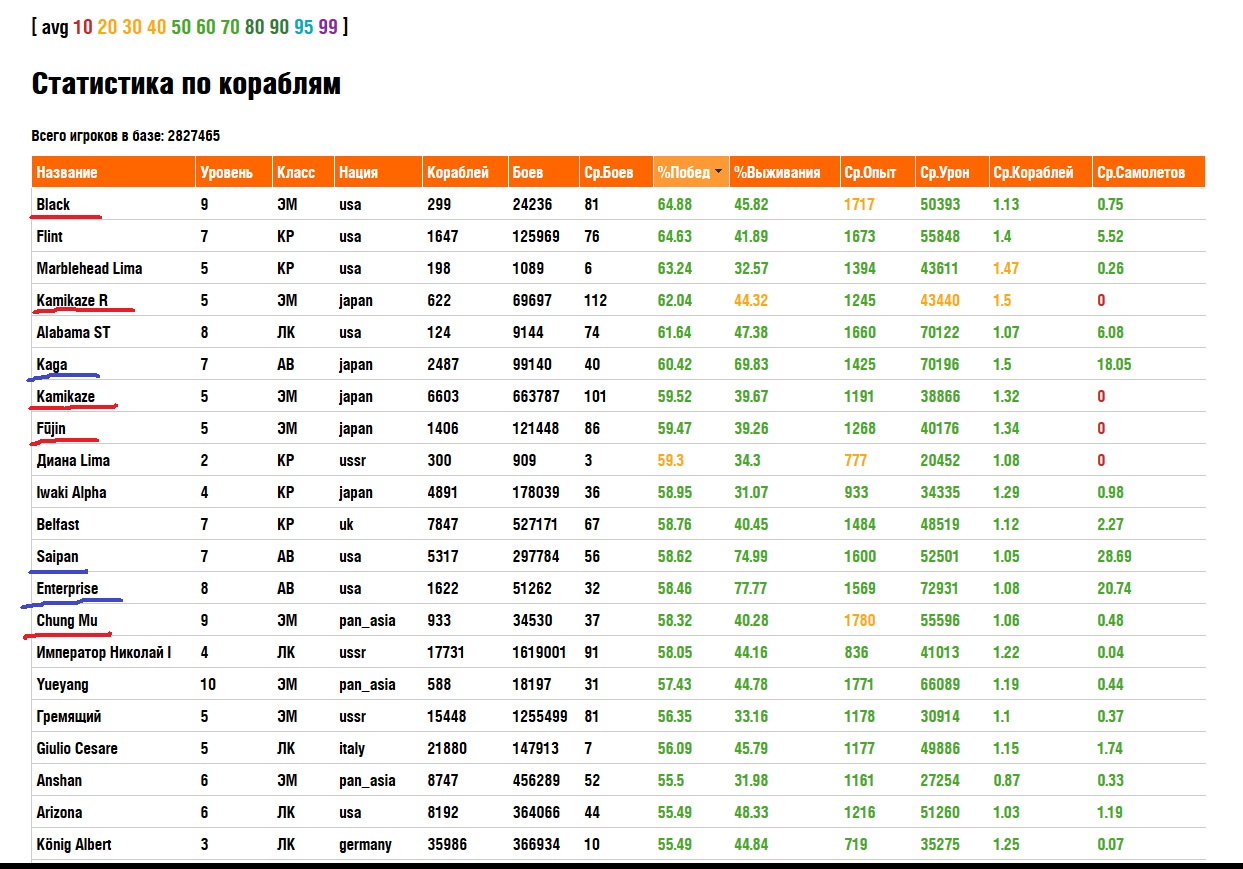Click win rate 64.63 in Flint row
Viewport: 1243px width, 869px height.
tap(675, 236)
